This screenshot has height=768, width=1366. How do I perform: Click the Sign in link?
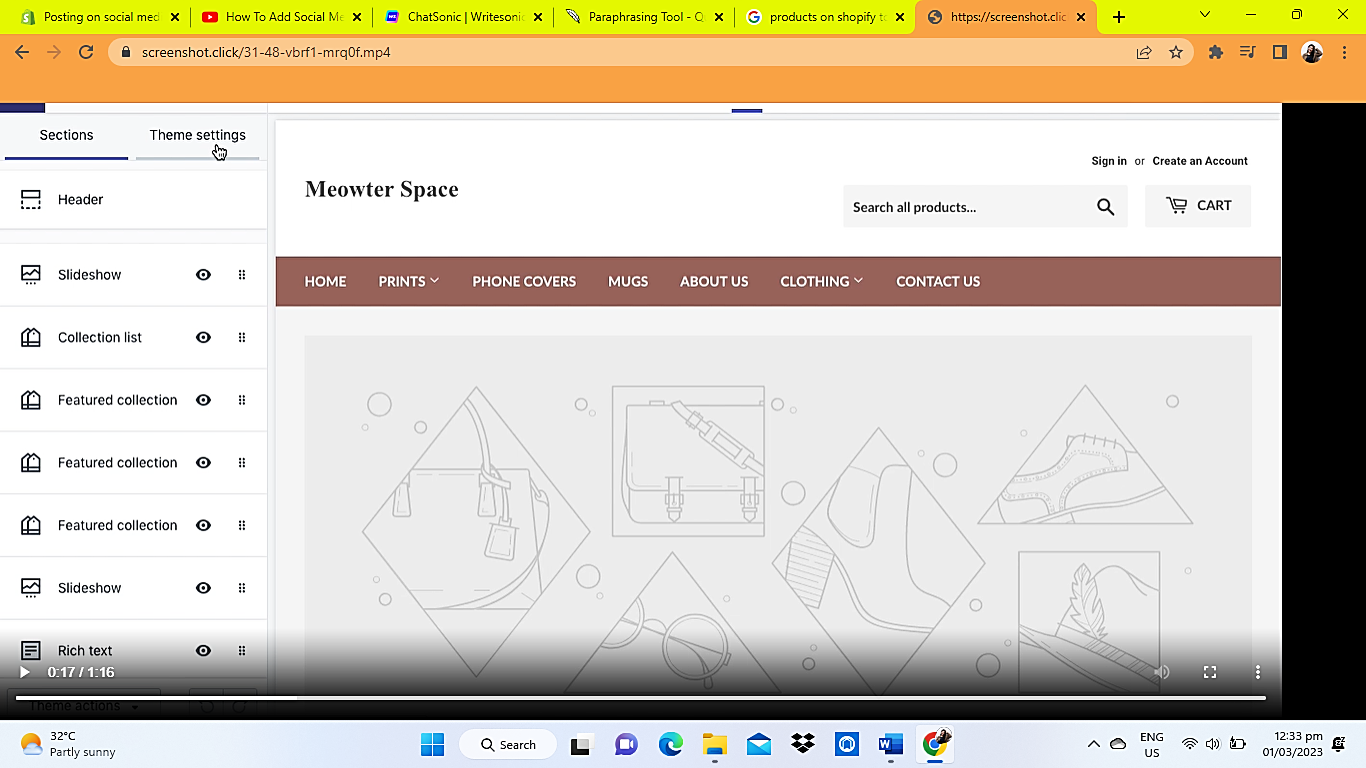(x=1109, y=161)
